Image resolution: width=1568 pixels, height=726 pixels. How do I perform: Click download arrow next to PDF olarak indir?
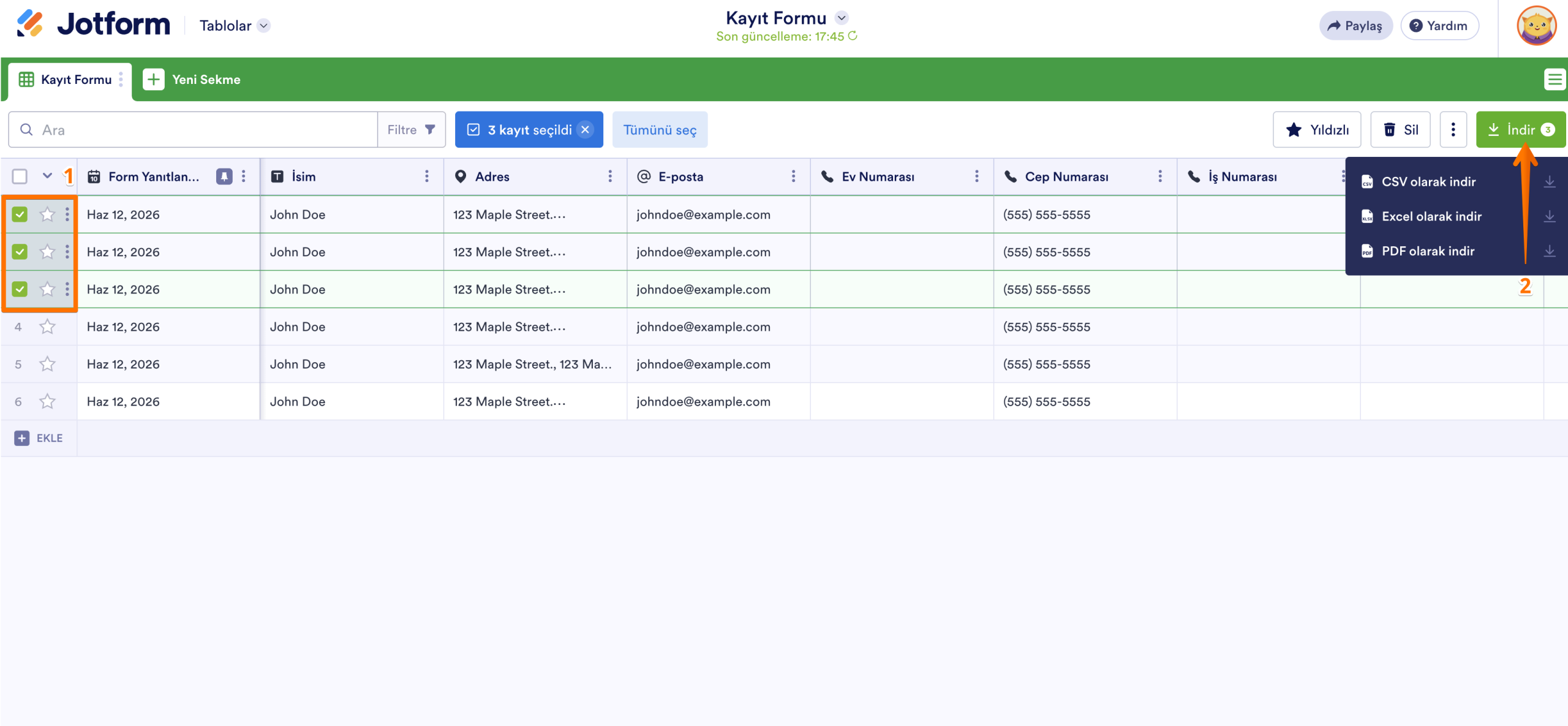(x=1550, y=251)
